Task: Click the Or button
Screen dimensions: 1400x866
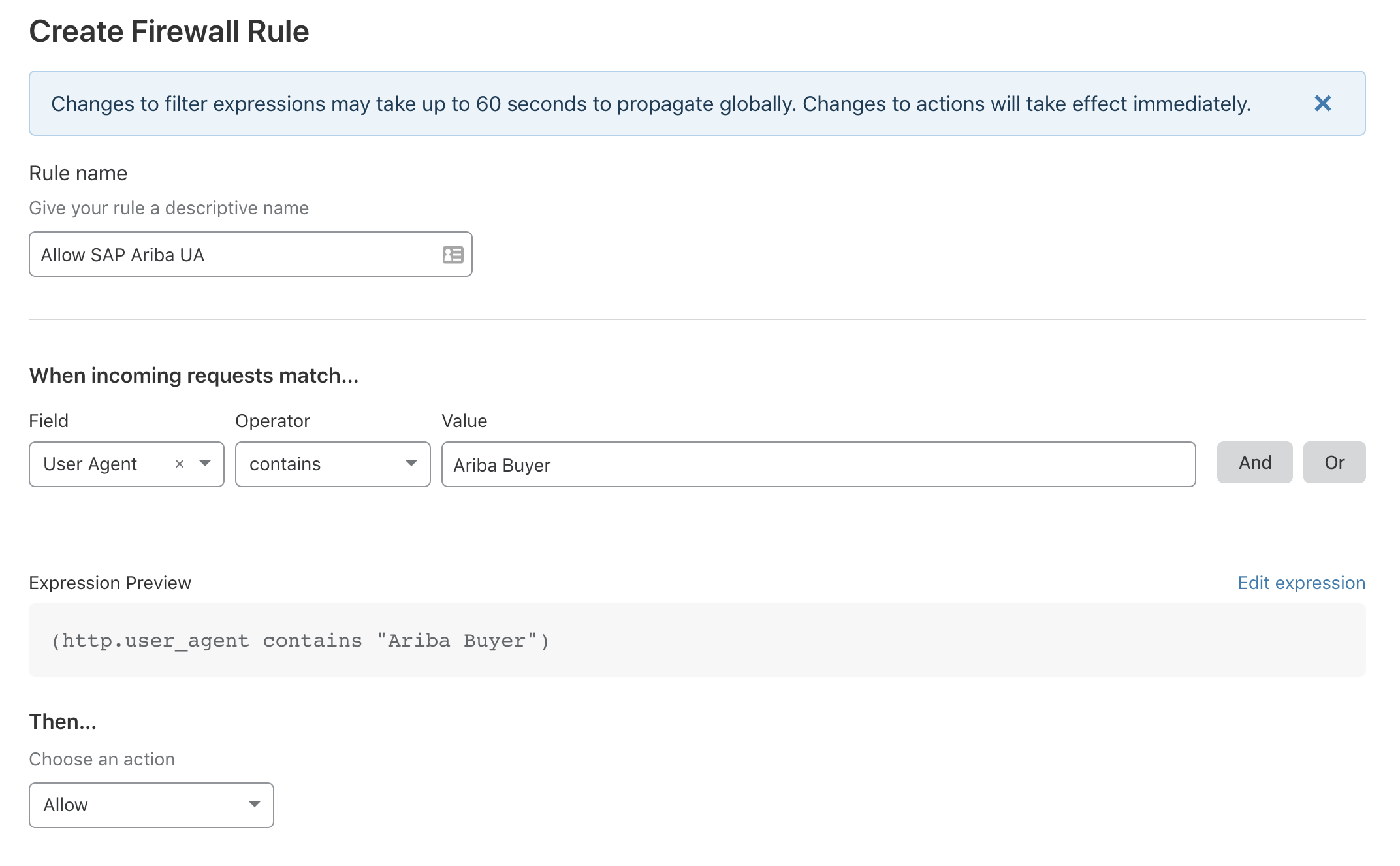Action: [1334, 462]
